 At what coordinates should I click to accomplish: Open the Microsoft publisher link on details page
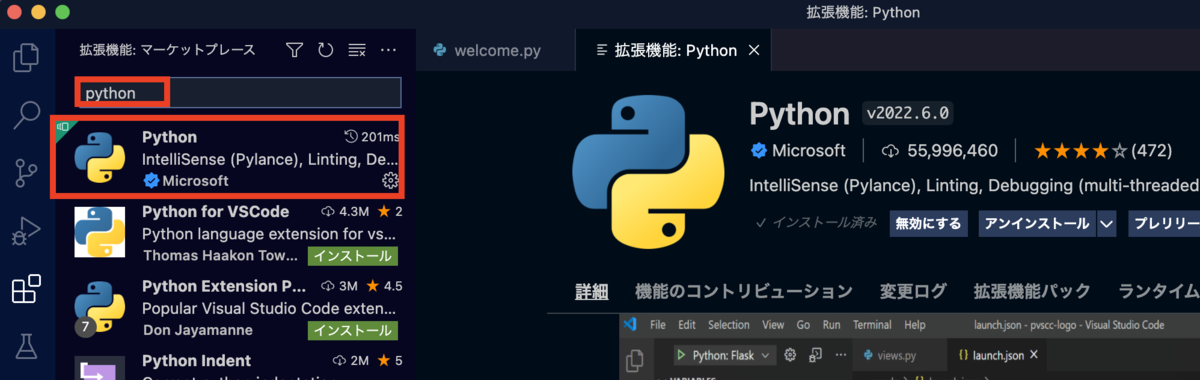coord(809,151)
